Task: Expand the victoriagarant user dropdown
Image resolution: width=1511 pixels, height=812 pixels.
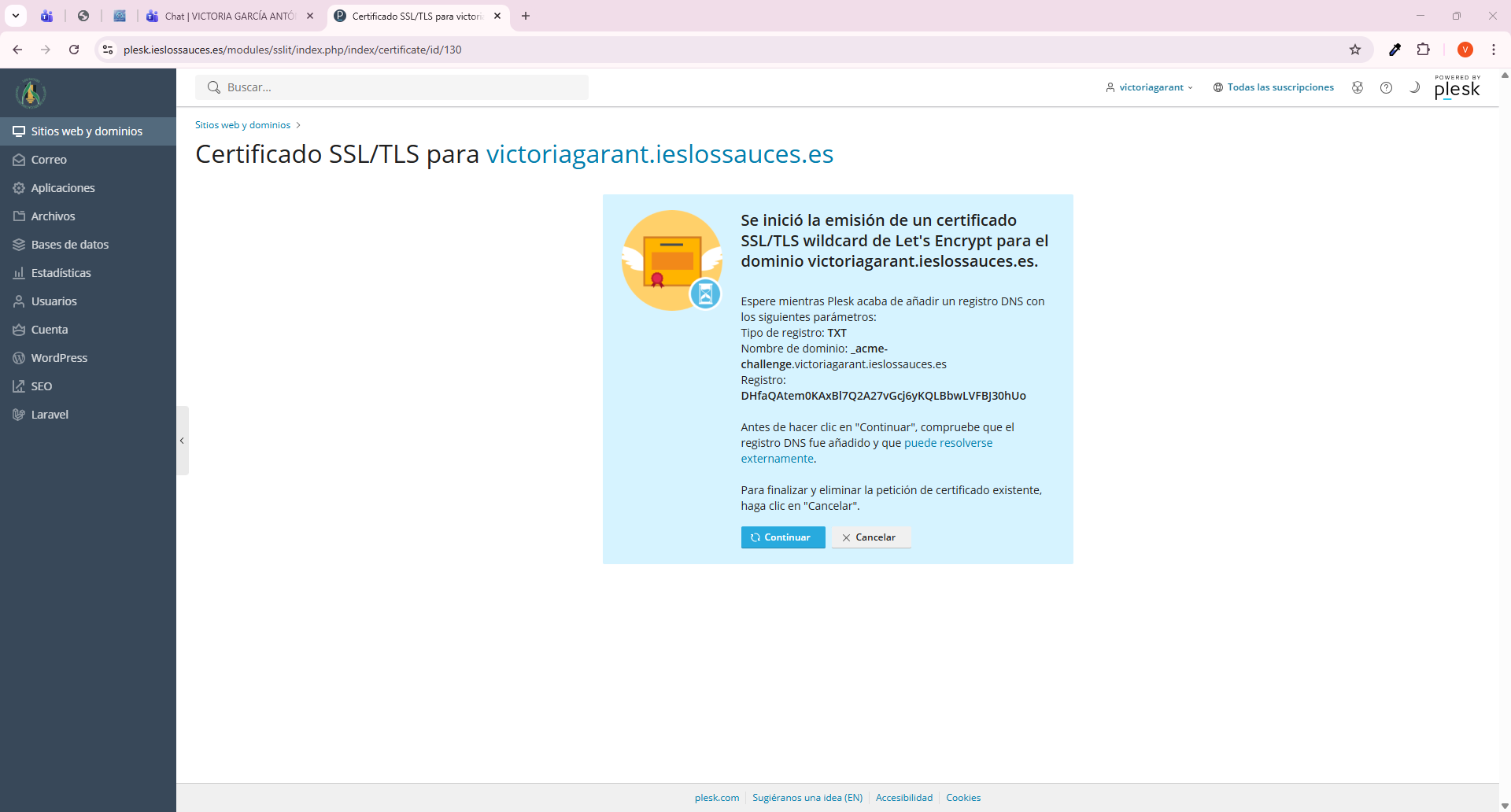Action: tap(1149, 87)
